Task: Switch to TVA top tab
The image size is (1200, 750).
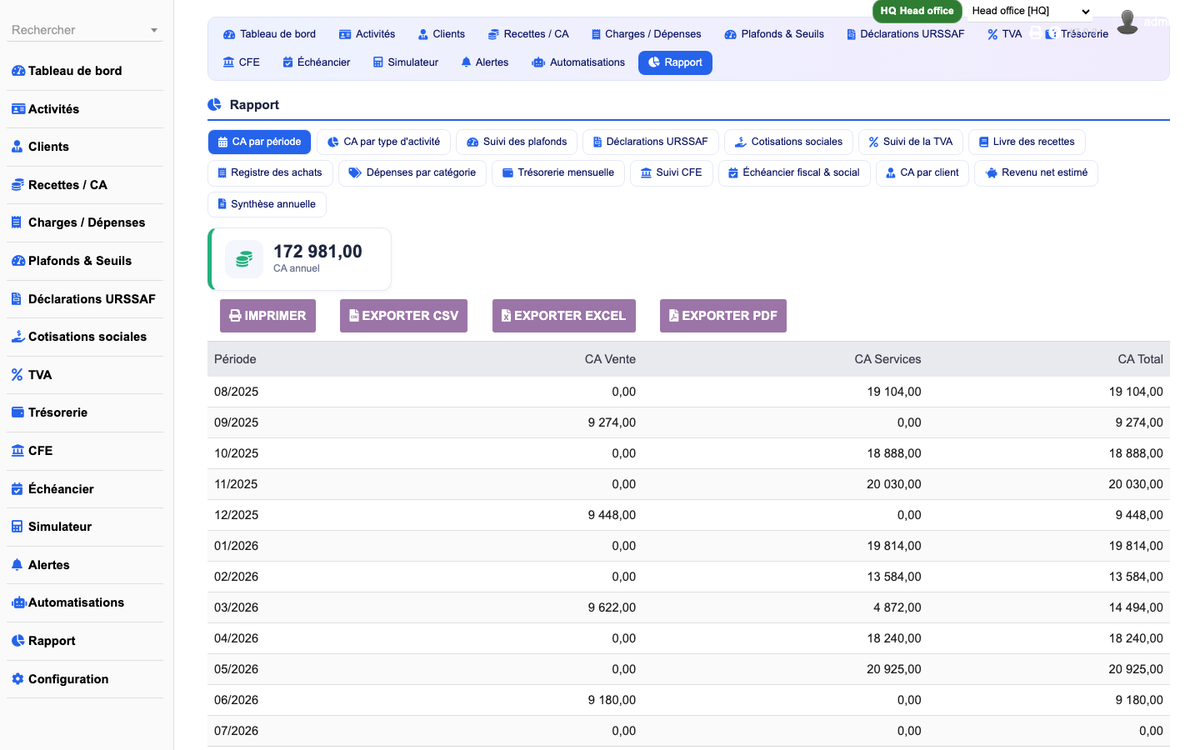Action: tap(1004, 34)
